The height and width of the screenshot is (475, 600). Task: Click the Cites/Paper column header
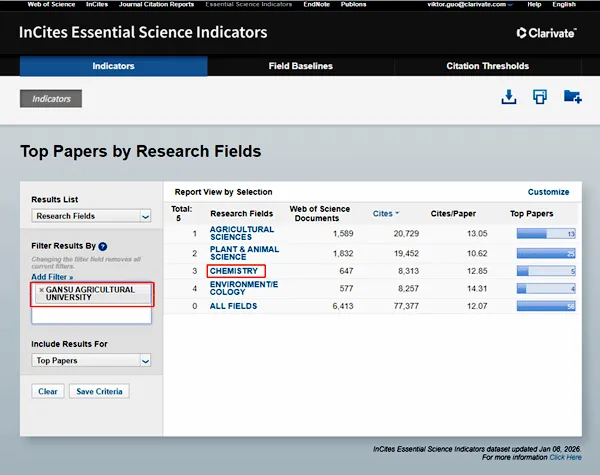click(x=453, y=214)
